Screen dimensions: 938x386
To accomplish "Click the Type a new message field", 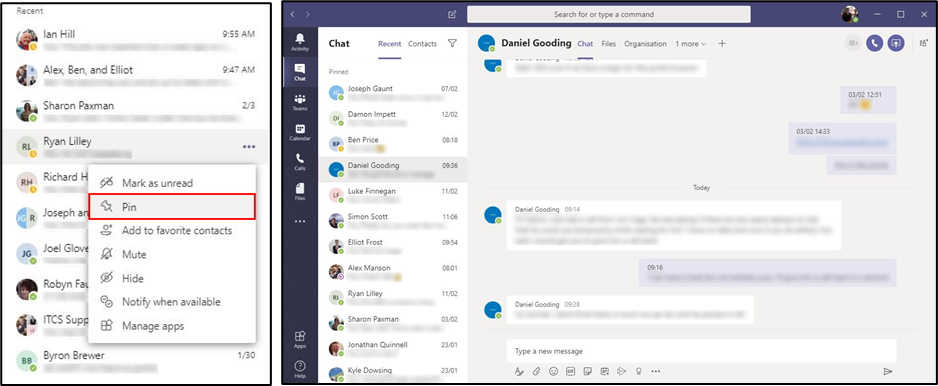I will point(701,351).
